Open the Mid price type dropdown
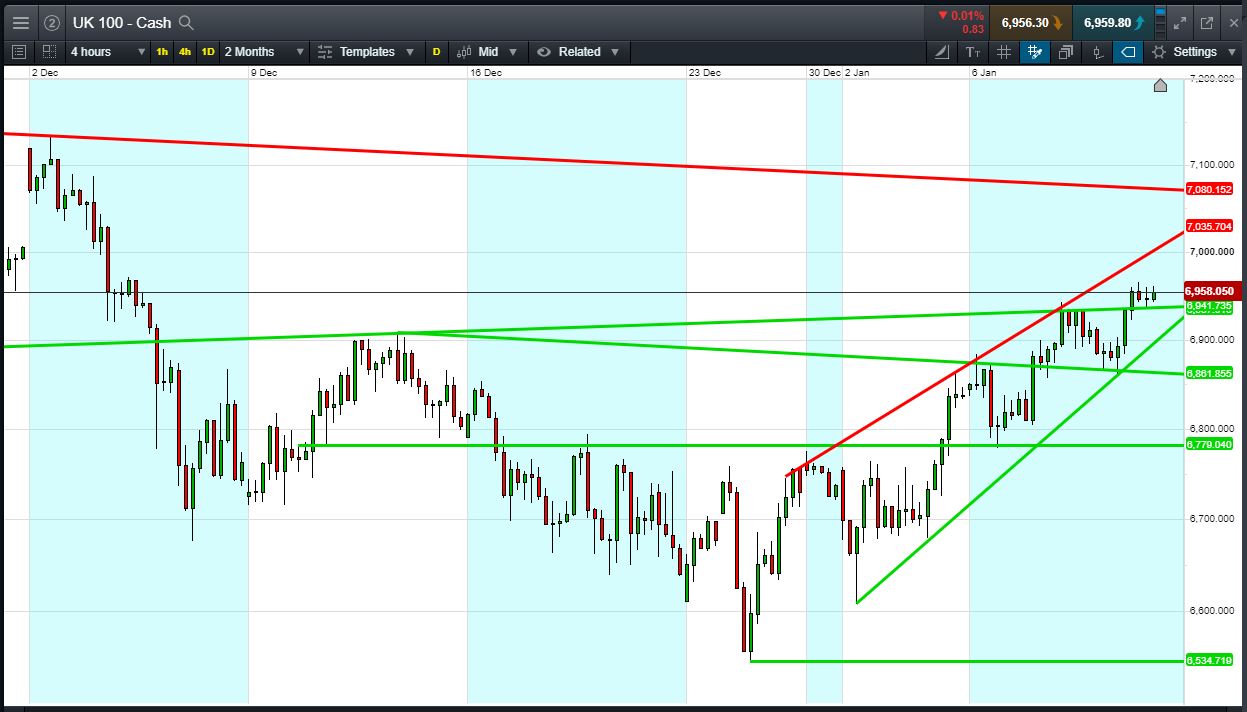This screenshot has width=1247, height=712. pos(488,52)
